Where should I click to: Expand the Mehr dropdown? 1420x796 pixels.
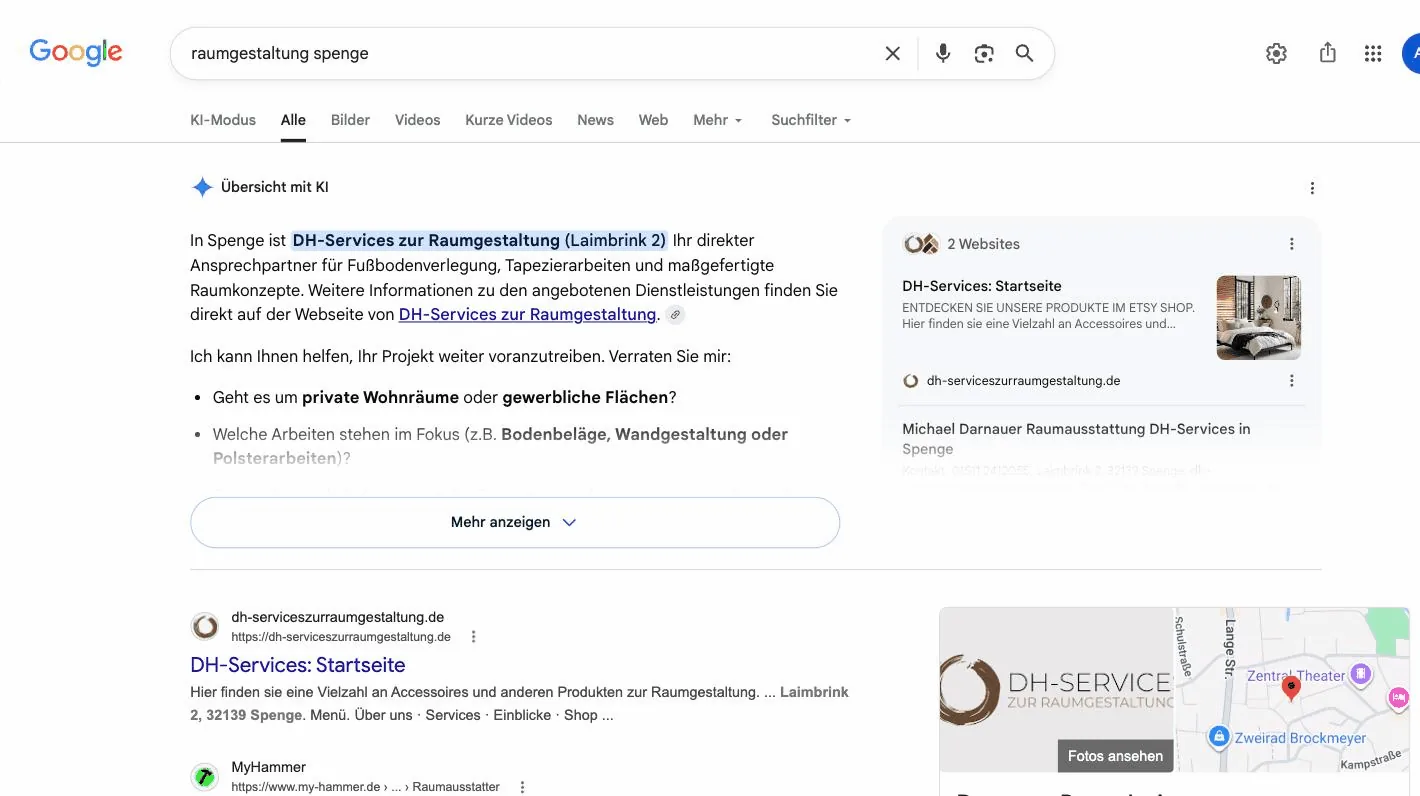(x=718, y=120)
